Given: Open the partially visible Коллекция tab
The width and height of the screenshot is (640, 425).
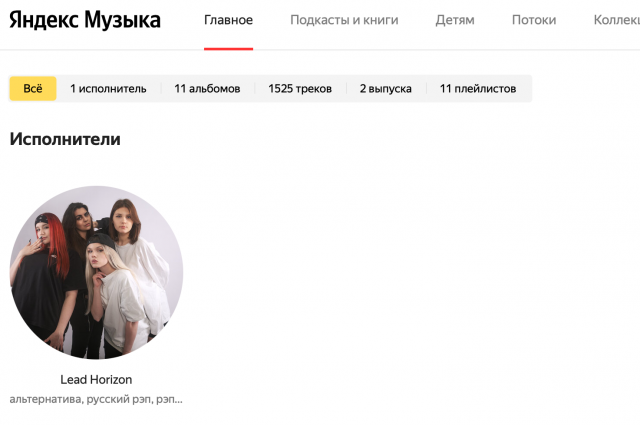Looking at the screenshot, I should tap(617, 20).
